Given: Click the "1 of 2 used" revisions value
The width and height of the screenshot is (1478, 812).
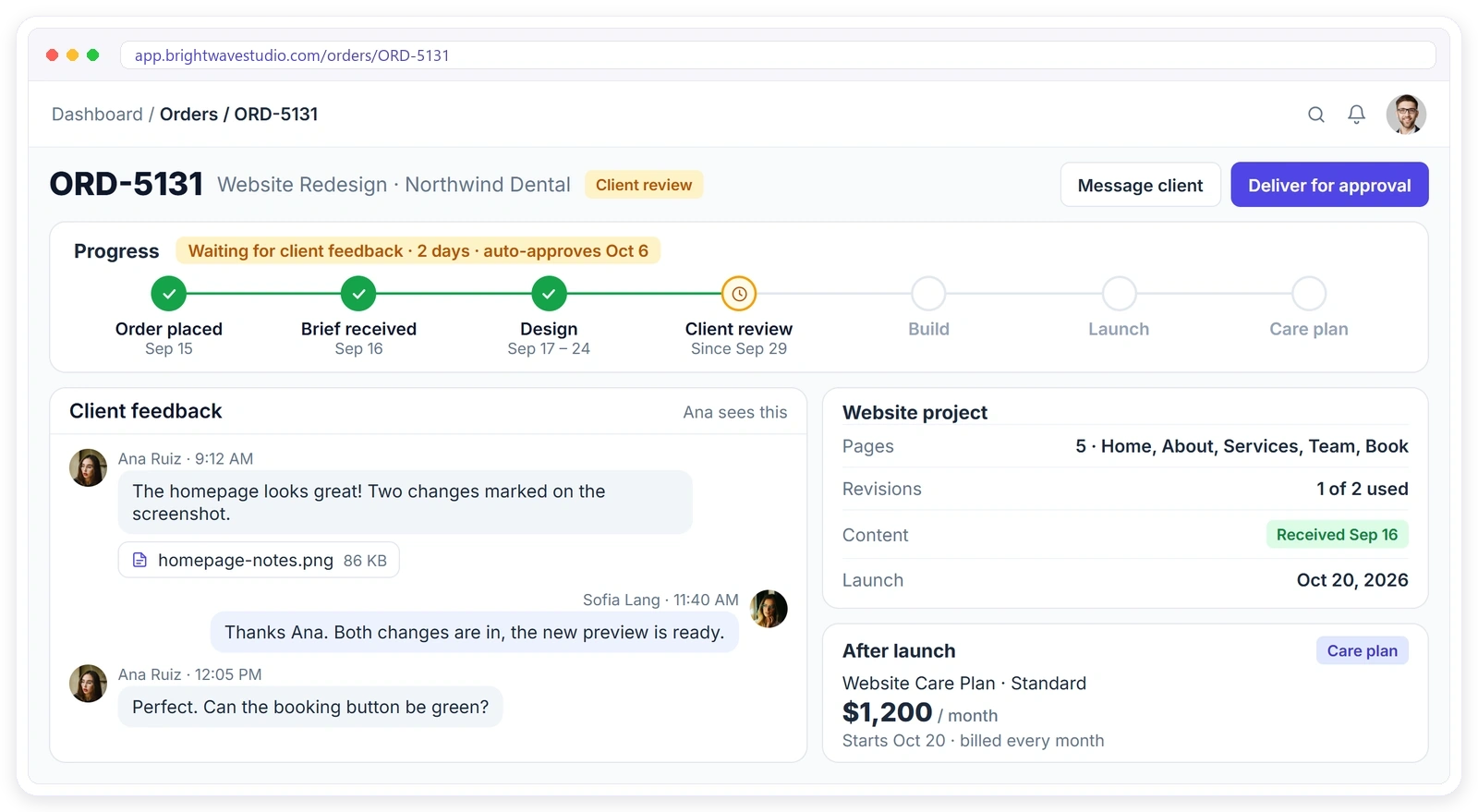Looking at the screenshot, I should [1363, 489].
